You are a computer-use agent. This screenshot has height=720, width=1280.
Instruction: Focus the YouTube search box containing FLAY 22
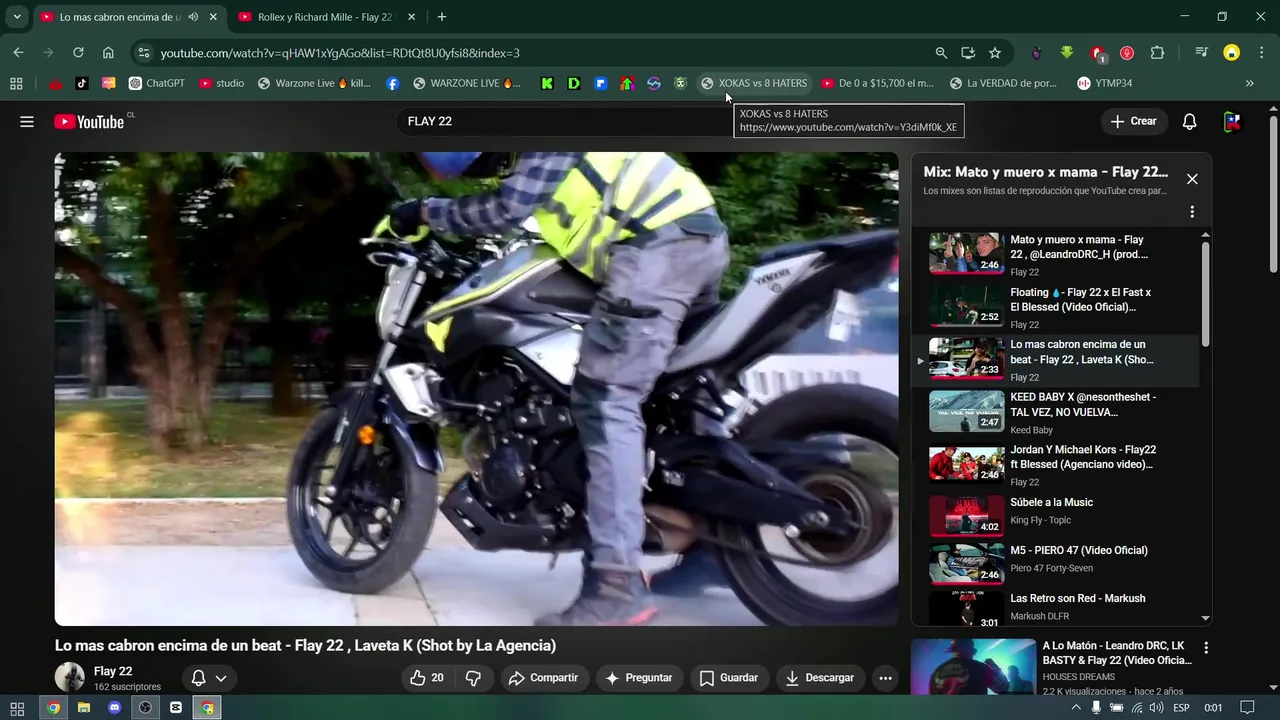(x=565, y=121)
